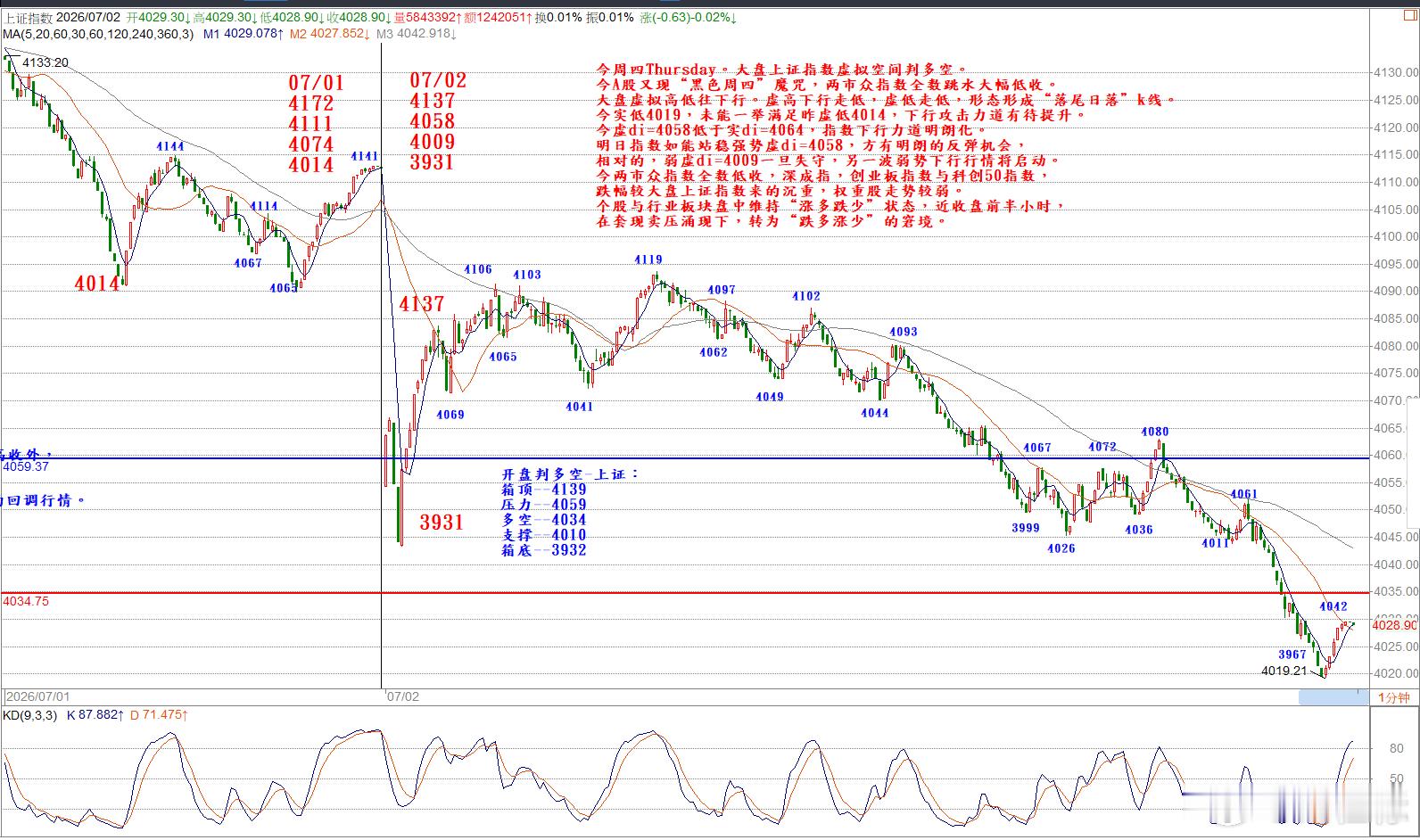
Task: Click the 4019.21 low price marker
Action: click(1284, 671)
